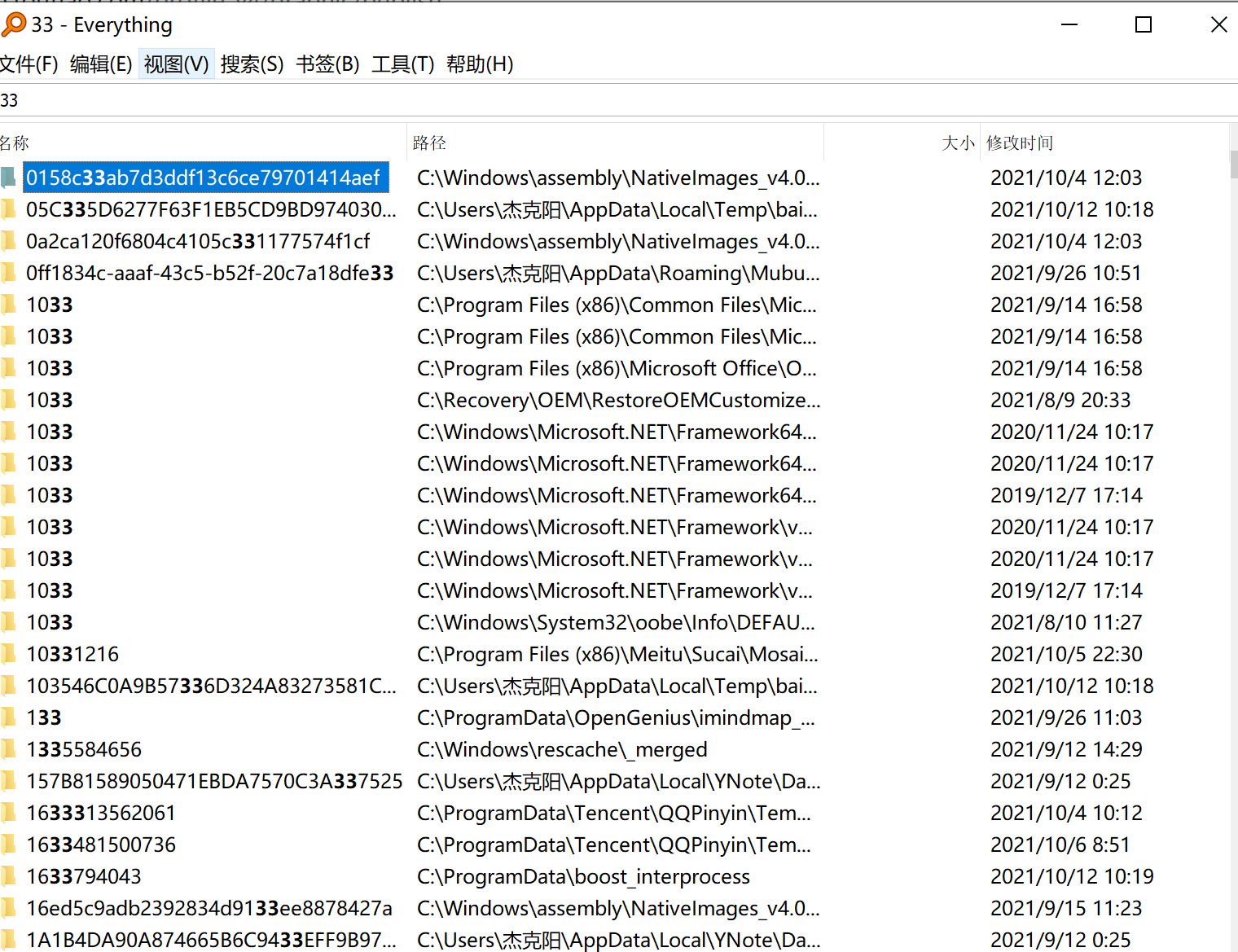Click date 2021/8/9 20:33
Viewport: 1238px width, 952px height.
(1060, 400)
